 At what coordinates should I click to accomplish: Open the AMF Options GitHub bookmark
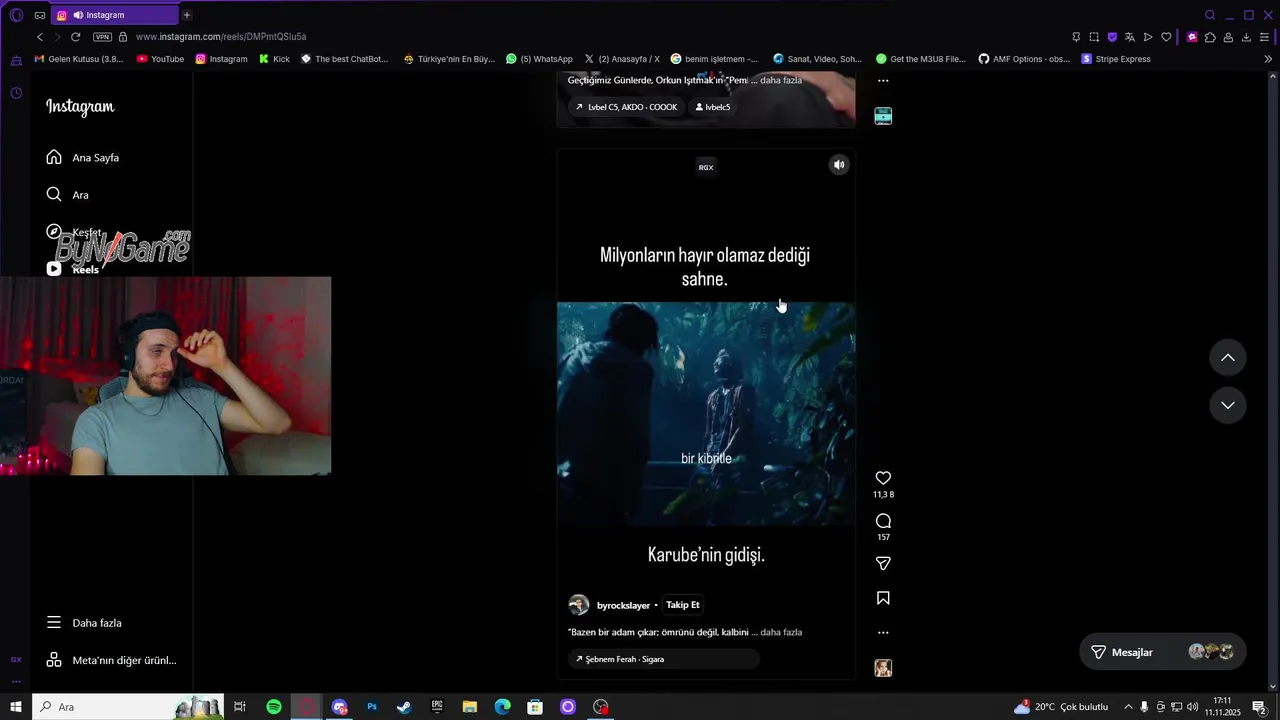[x=1023, y=59]
